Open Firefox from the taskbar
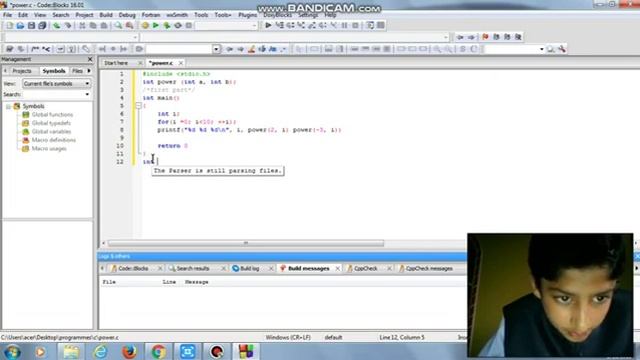This screenshot has height=360, width=640. [x=129, y=351]
